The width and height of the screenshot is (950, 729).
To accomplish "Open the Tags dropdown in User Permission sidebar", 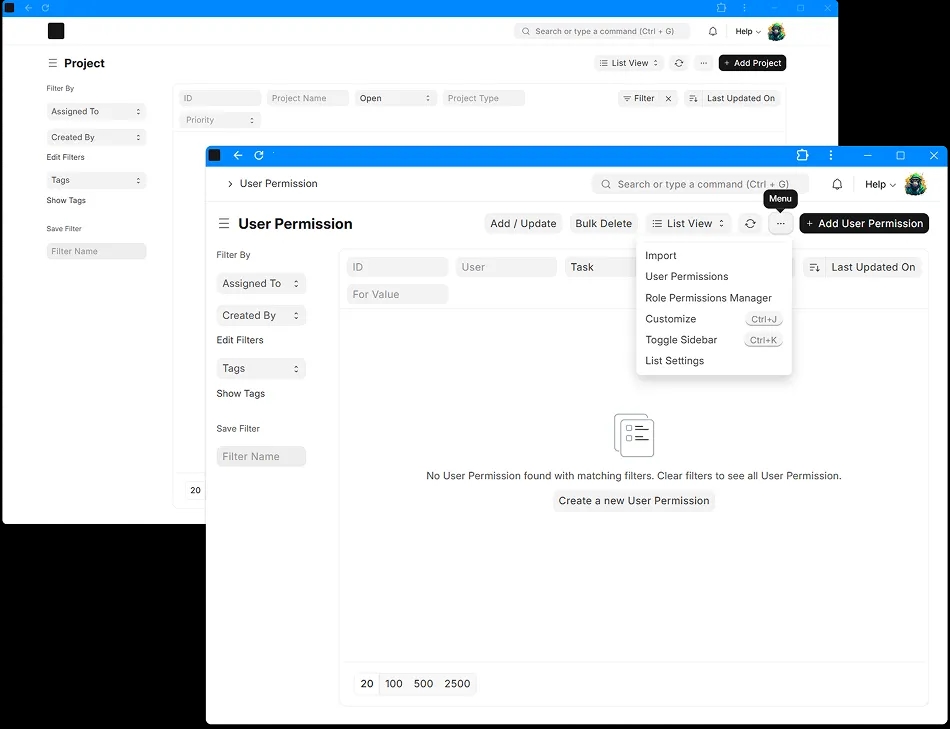I will [x=261, y=368].
